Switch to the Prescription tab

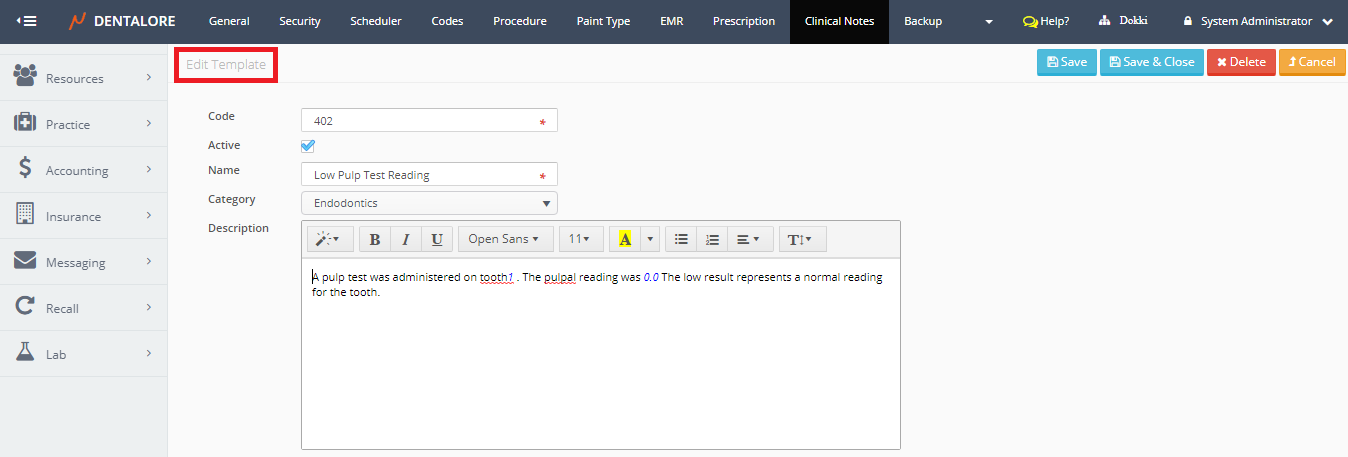pos(743,21)
